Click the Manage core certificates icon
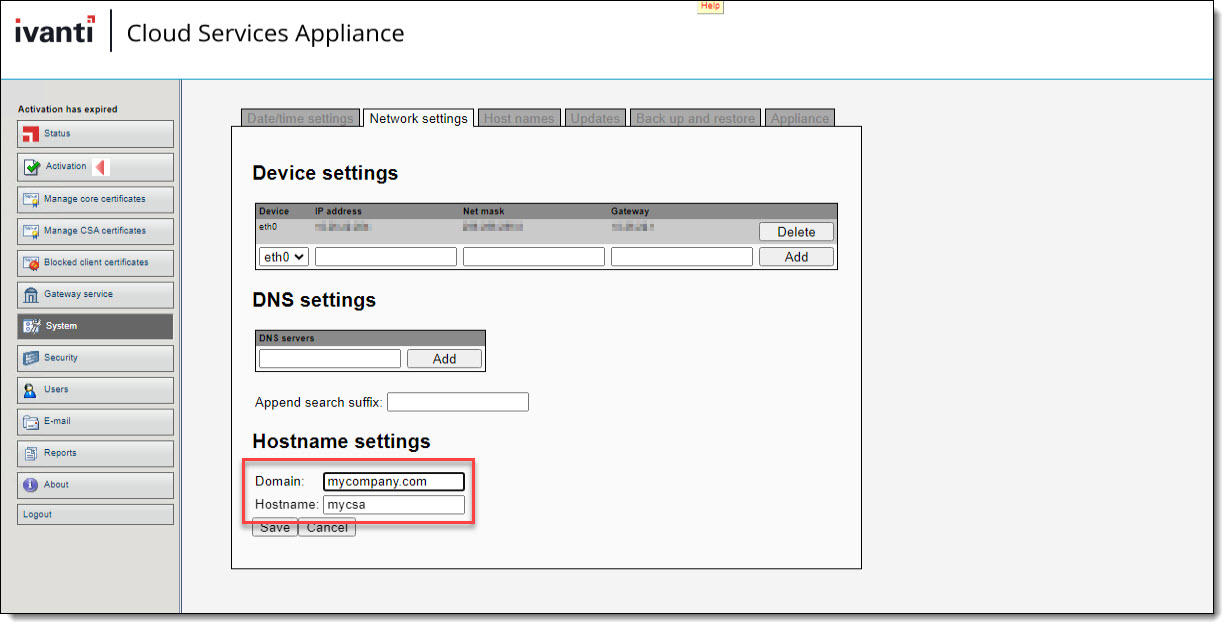1229x629 pixels. (x=31, y=199)
